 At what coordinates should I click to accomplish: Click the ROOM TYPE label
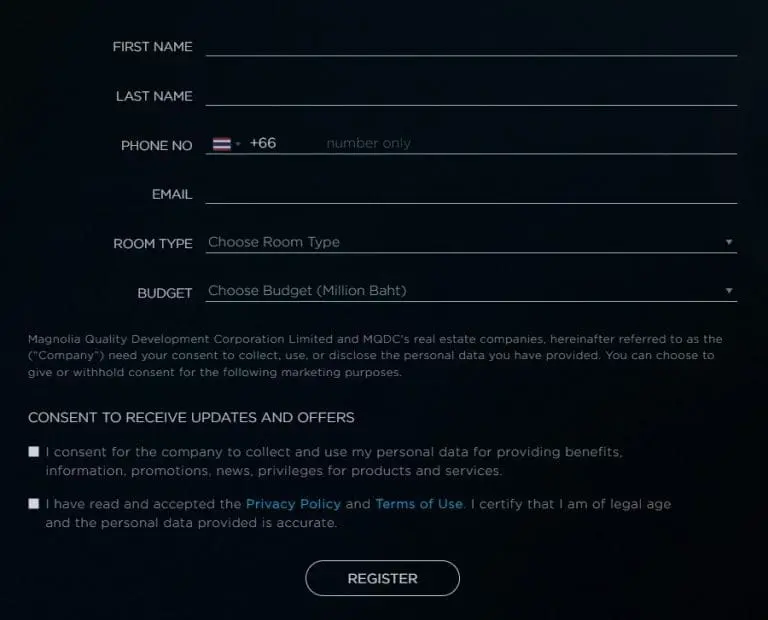click(153, 243)
